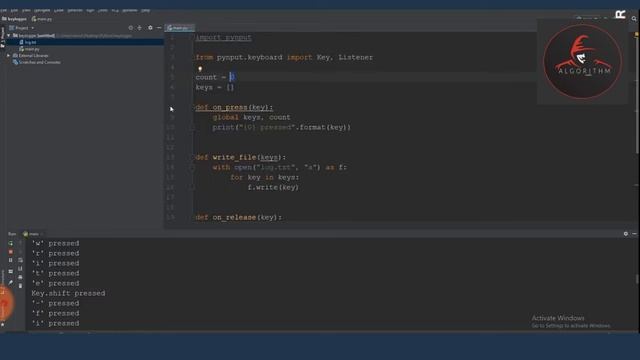The image size is (640, 360).
Task: Open the Refactor menu
Action: click(75, 10)
